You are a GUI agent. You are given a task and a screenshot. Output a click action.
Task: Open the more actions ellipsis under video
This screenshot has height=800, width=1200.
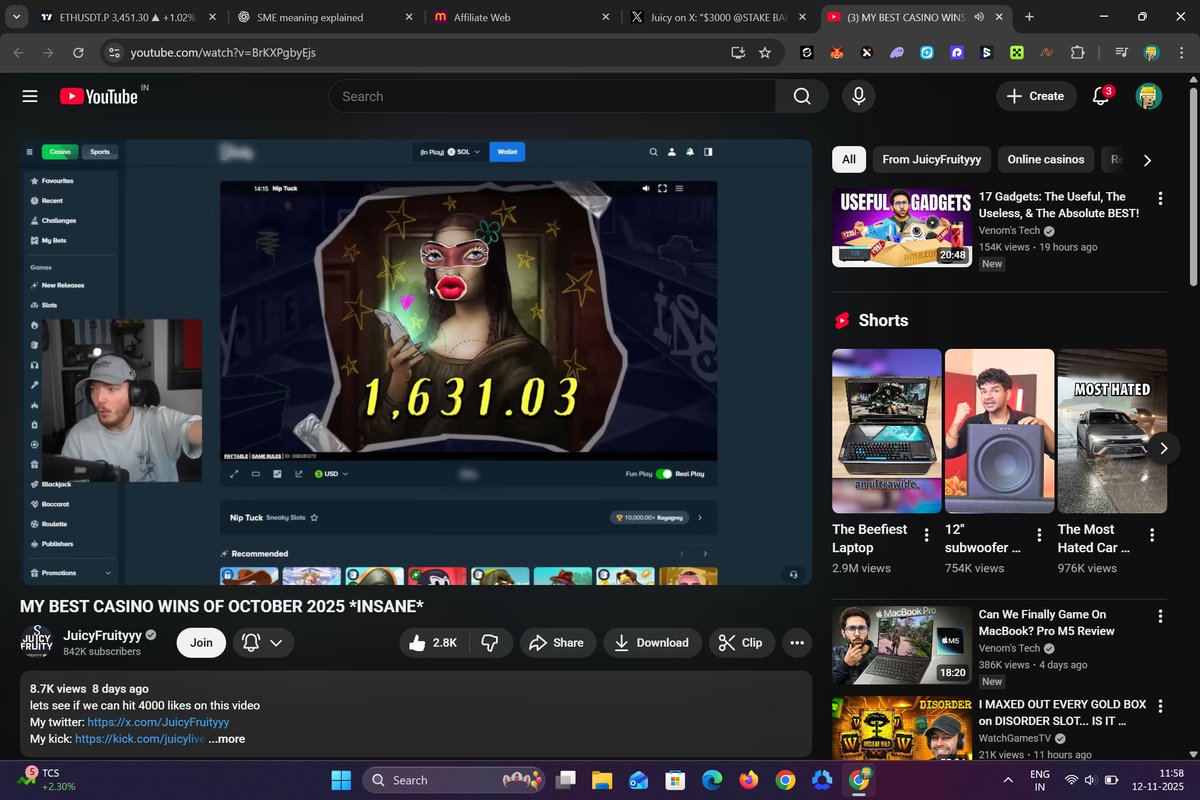pyautogui.click(x=797, y=643)
